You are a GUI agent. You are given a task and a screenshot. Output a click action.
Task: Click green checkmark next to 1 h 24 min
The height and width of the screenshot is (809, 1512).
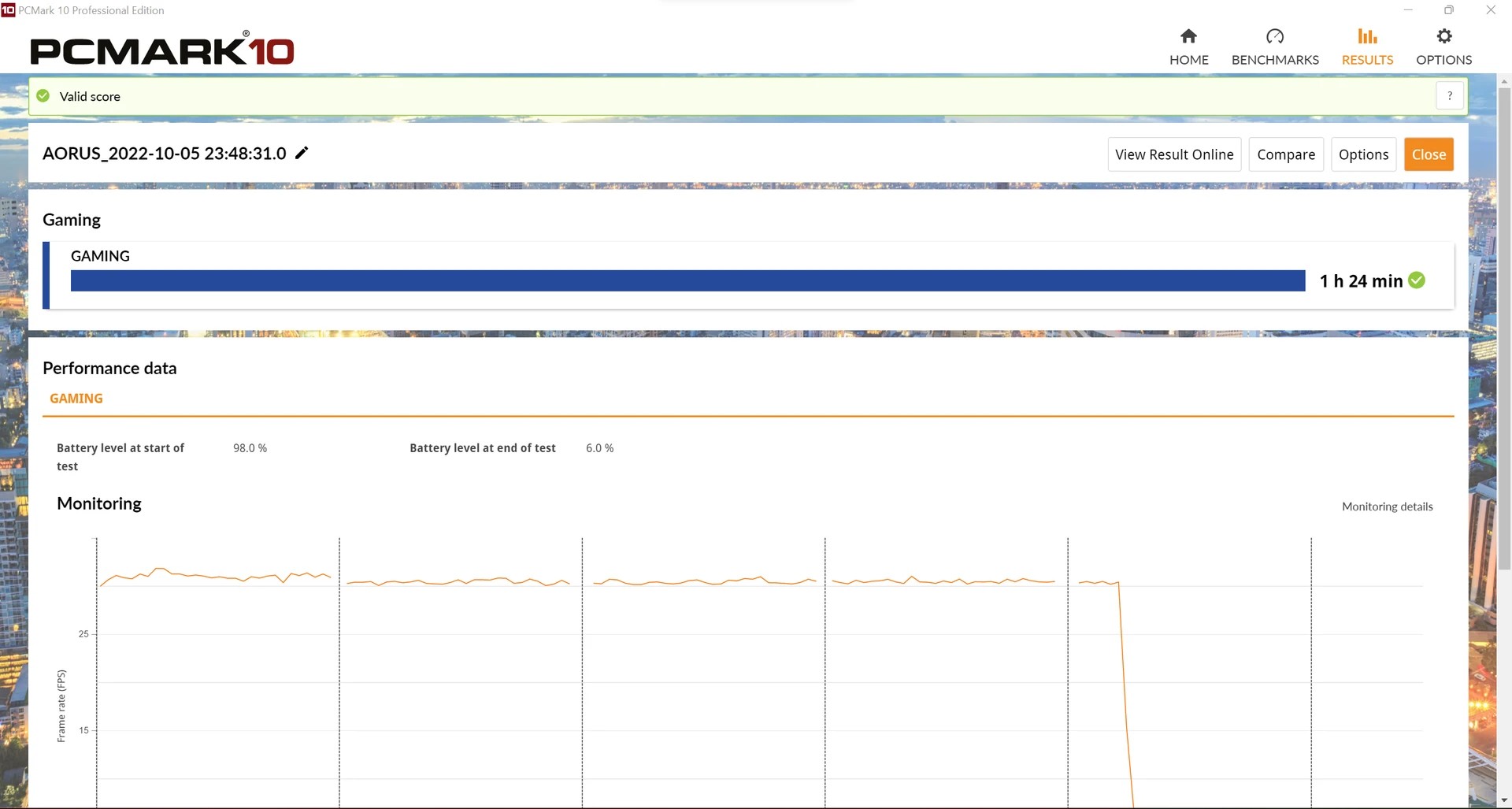click(1417, 280)
